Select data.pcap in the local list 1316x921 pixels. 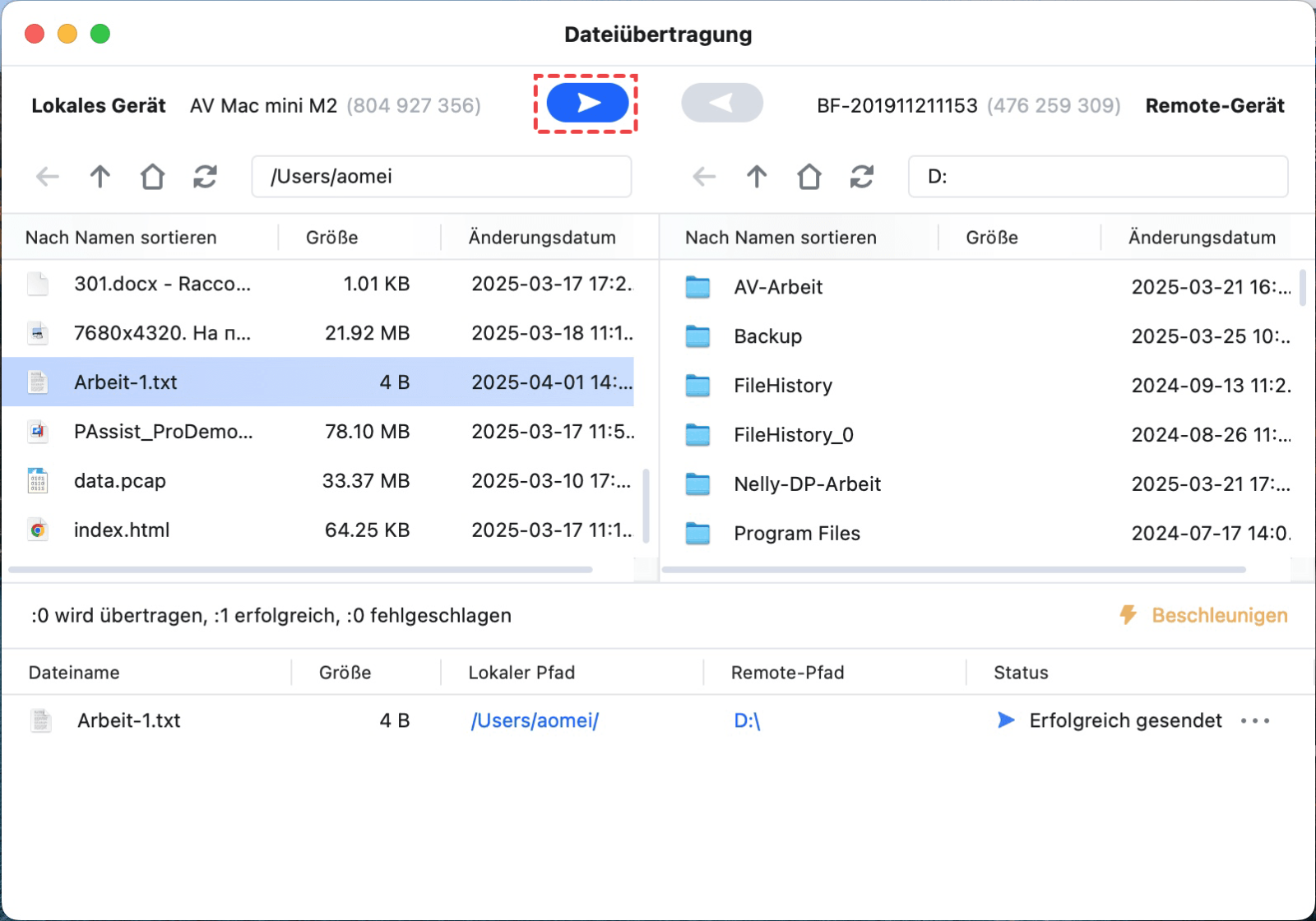coord(120,481)
